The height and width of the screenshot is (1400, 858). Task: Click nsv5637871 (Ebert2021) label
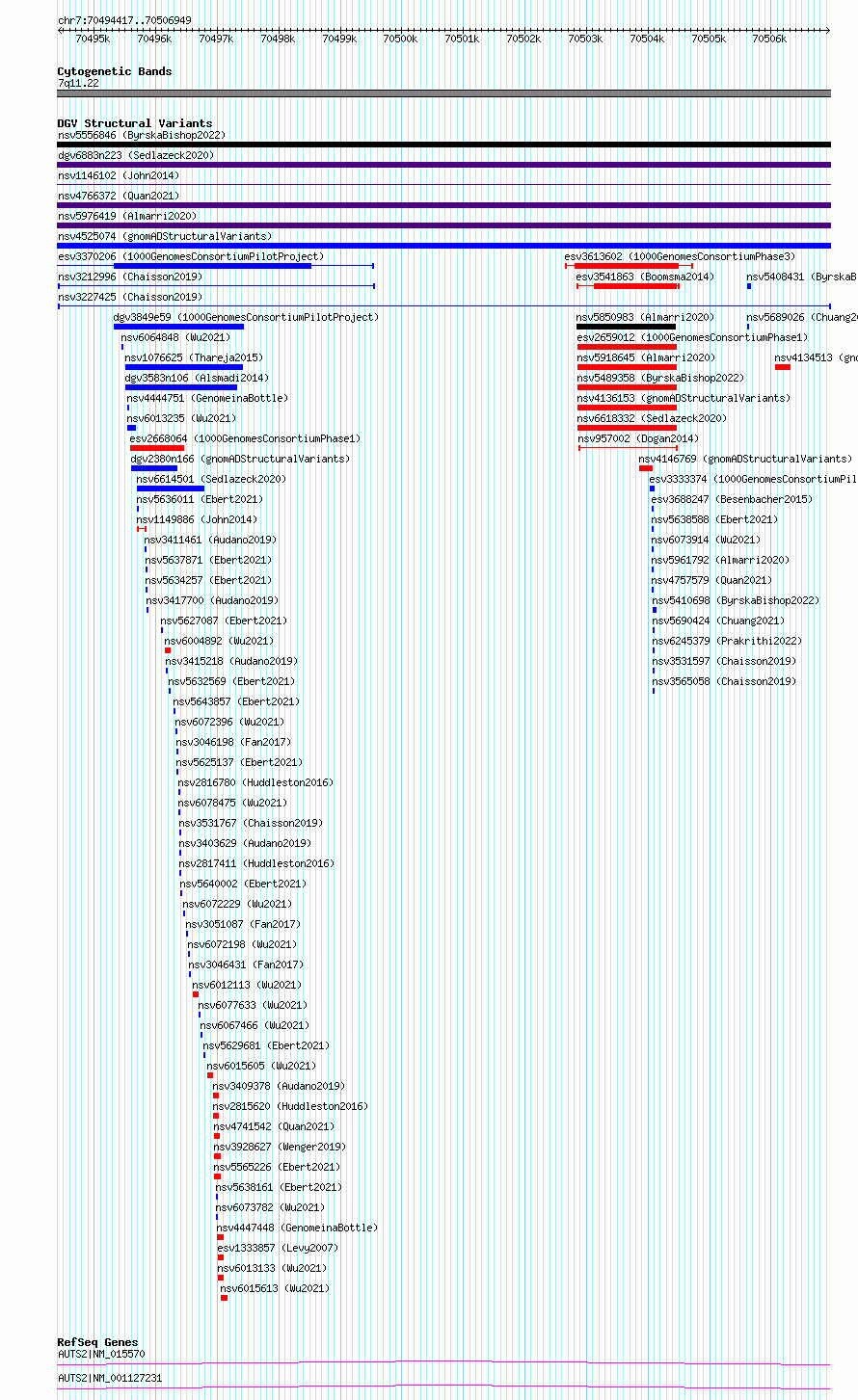pyautogui.click(x=208, y=560)
